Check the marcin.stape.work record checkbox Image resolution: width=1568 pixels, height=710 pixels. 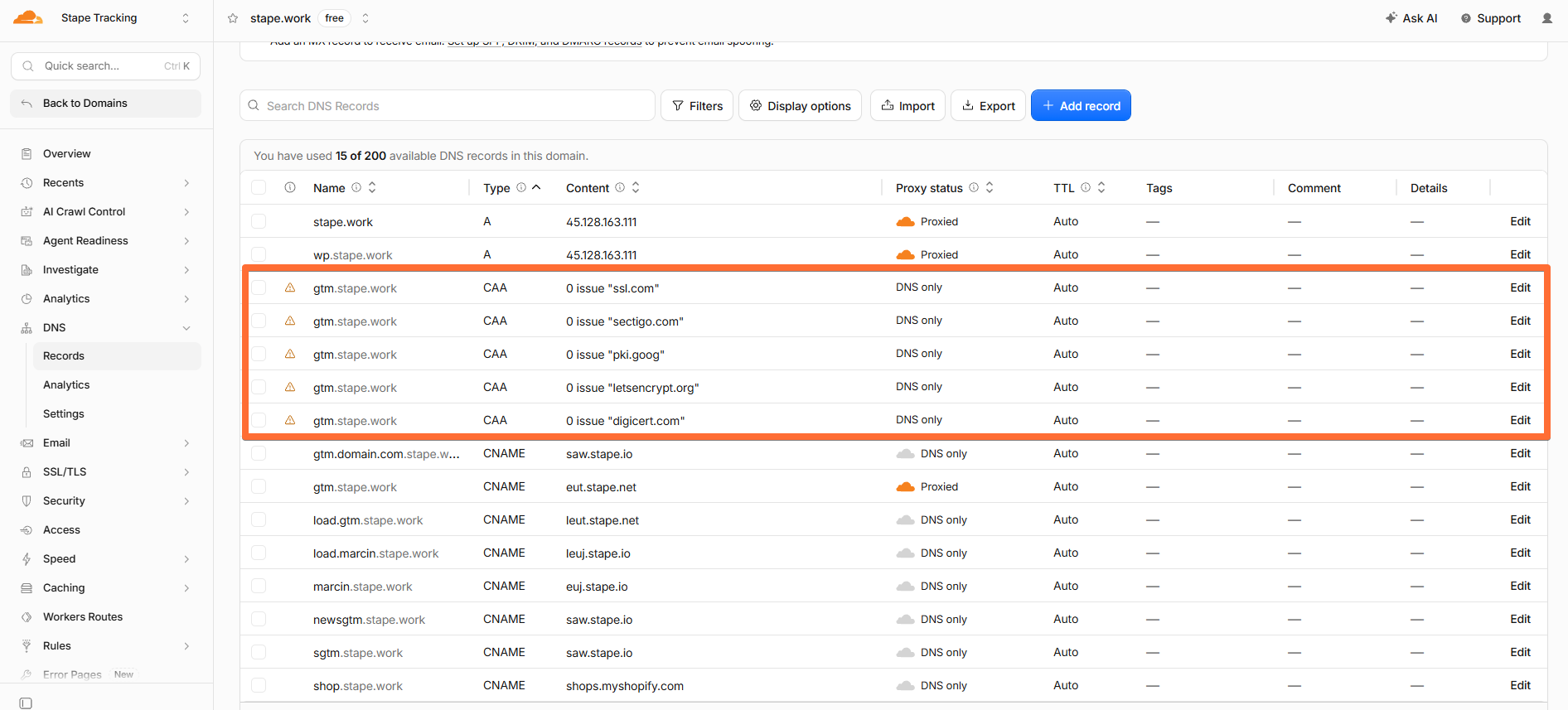[259, 586]
